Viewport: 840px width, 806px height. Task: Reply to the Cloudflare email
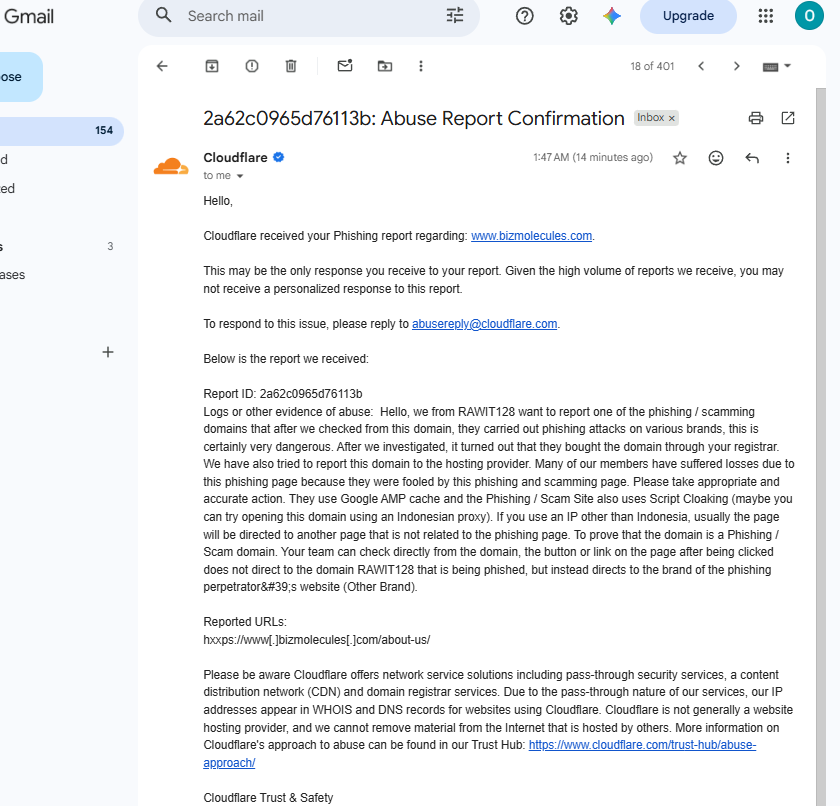(x=752, y=158)
